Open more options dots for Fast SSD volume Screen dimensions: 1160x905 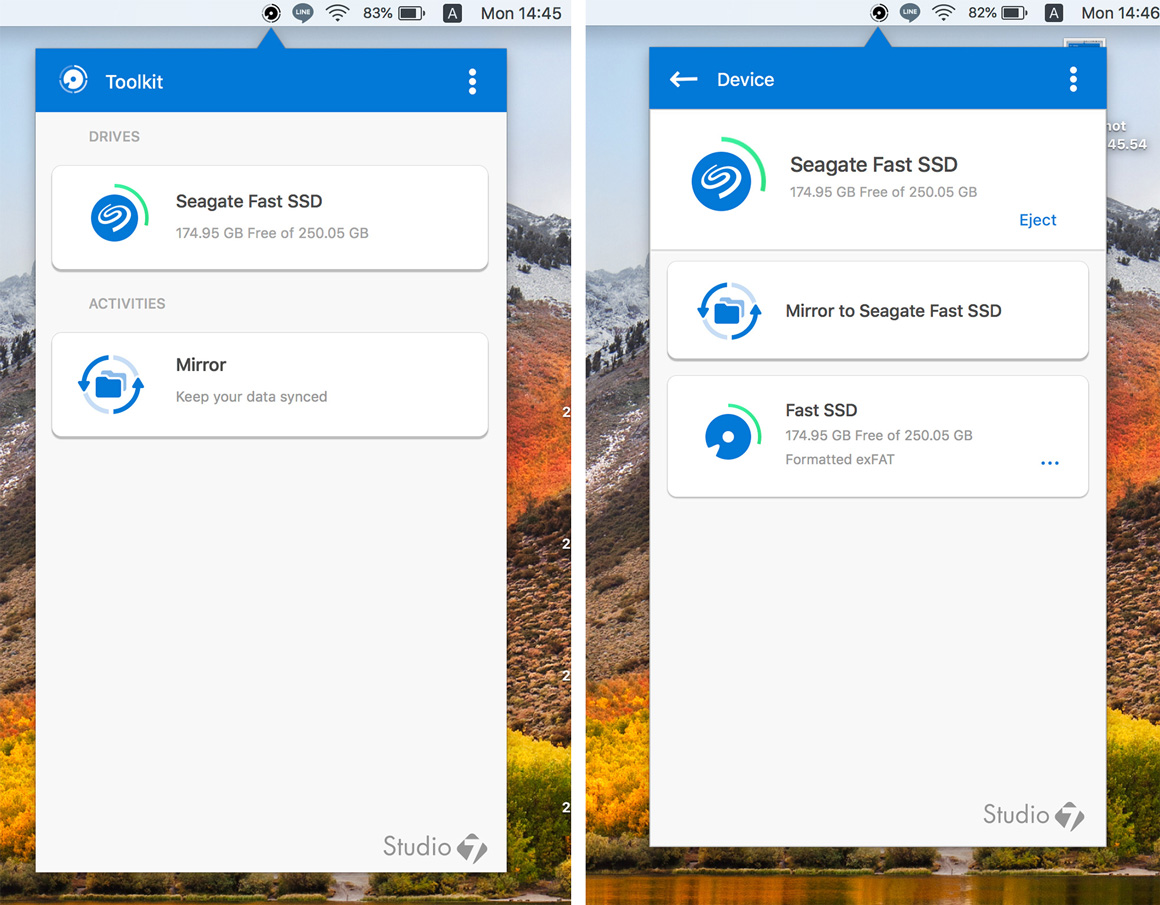pos(1049,463)
